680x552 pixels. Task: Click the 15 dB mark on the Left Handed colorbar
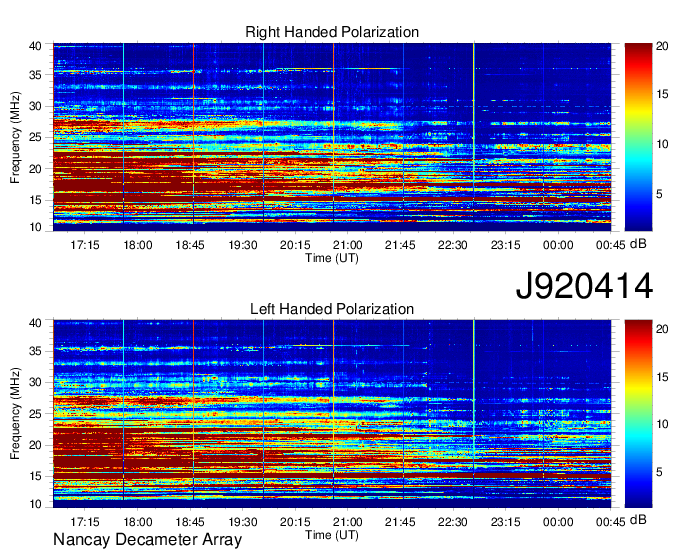click(x=662, y=377)
